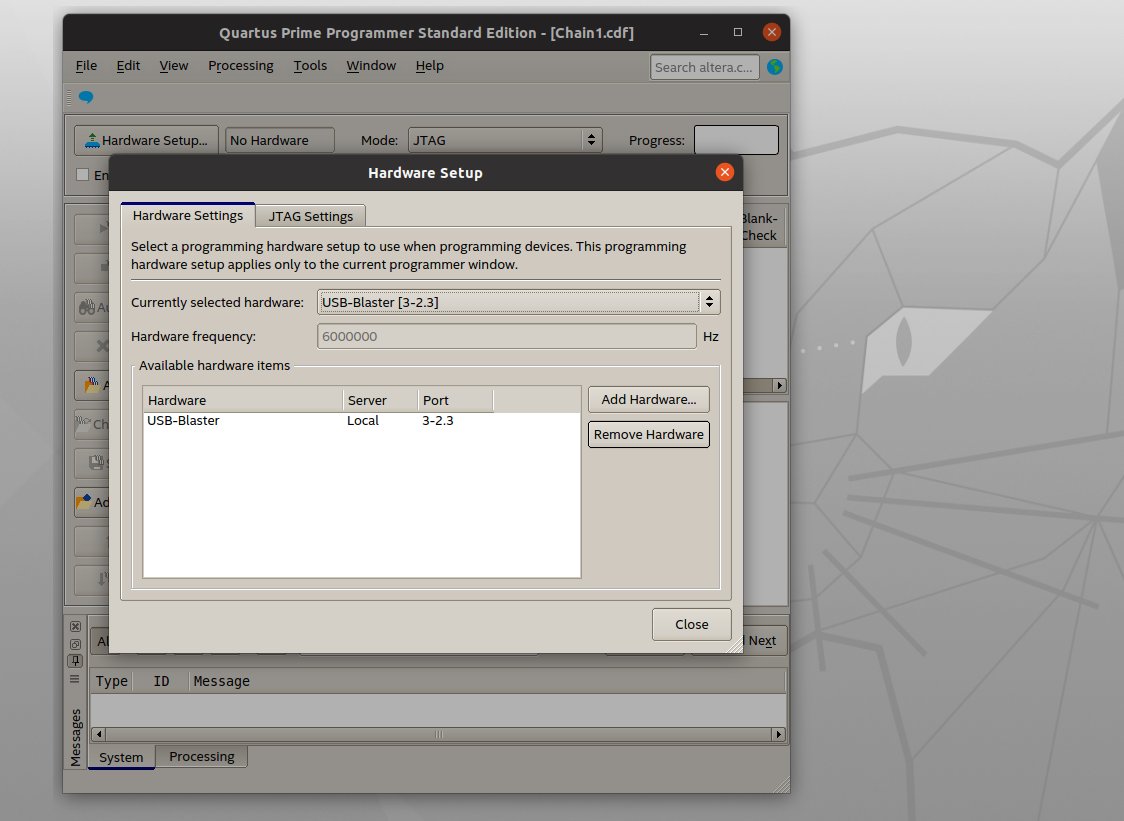
Task: Click the Server column header
Action: tap(380, 400)
